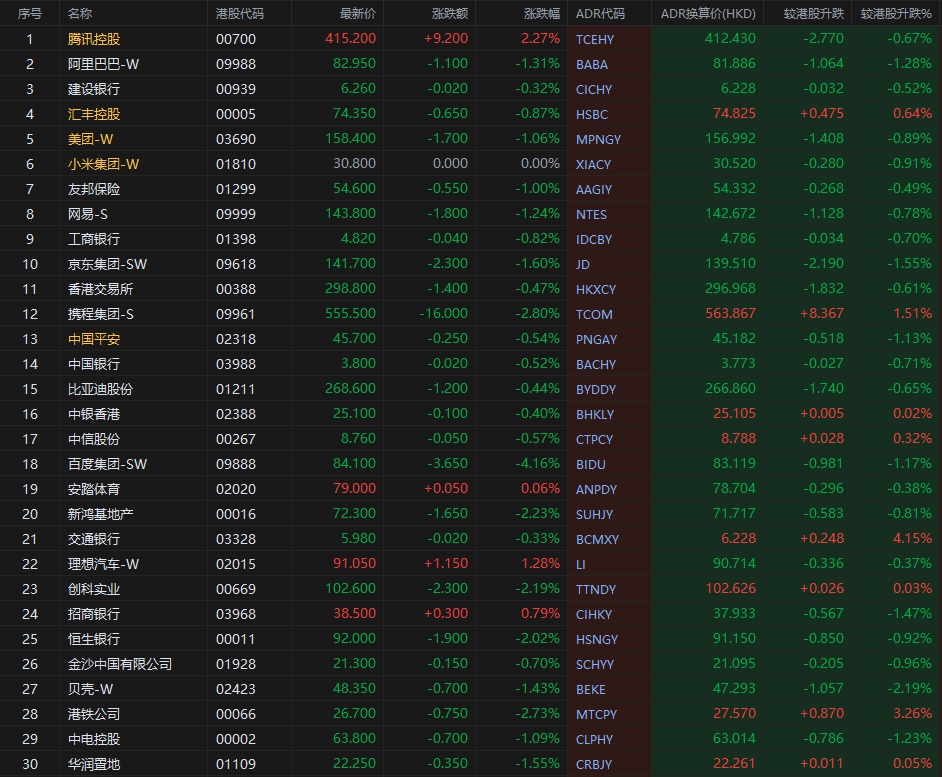
Task: Sort by the 涨跌幅 column header
Action: 541,13
